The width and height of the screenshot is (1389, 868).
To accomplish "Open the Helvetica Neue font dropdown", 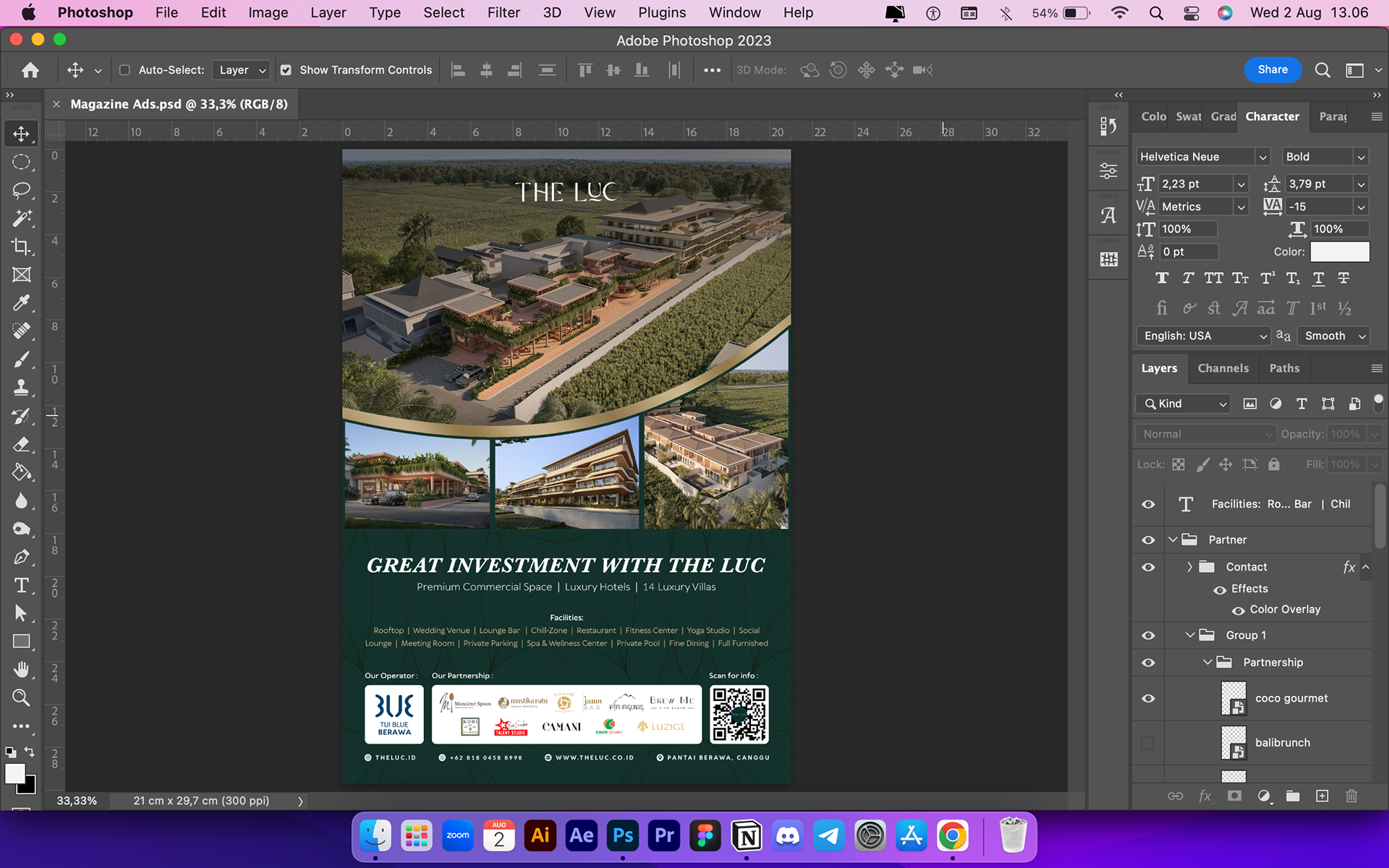I will [x=1262, y=157].
